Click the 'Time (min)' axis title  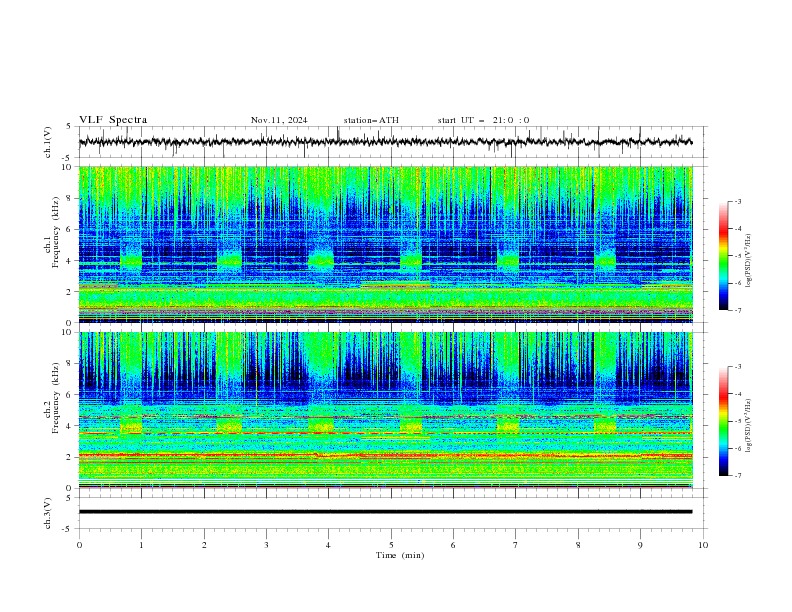[x=400, y=555]
